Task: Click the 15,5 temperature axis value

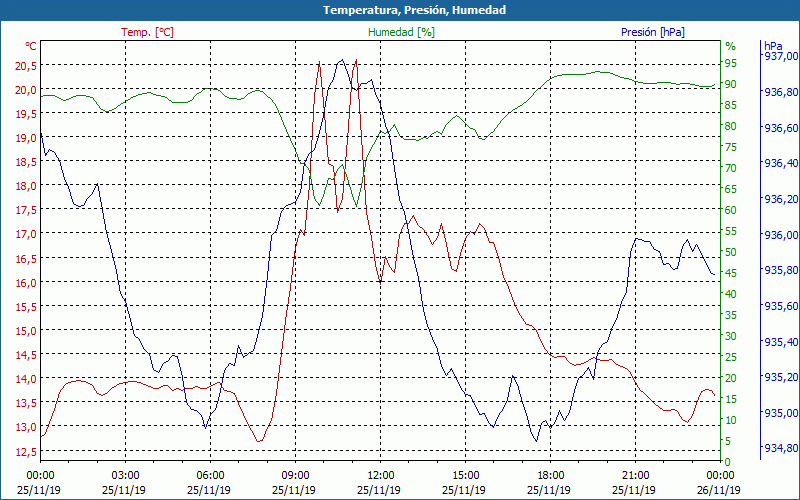Action: (27, 306)
